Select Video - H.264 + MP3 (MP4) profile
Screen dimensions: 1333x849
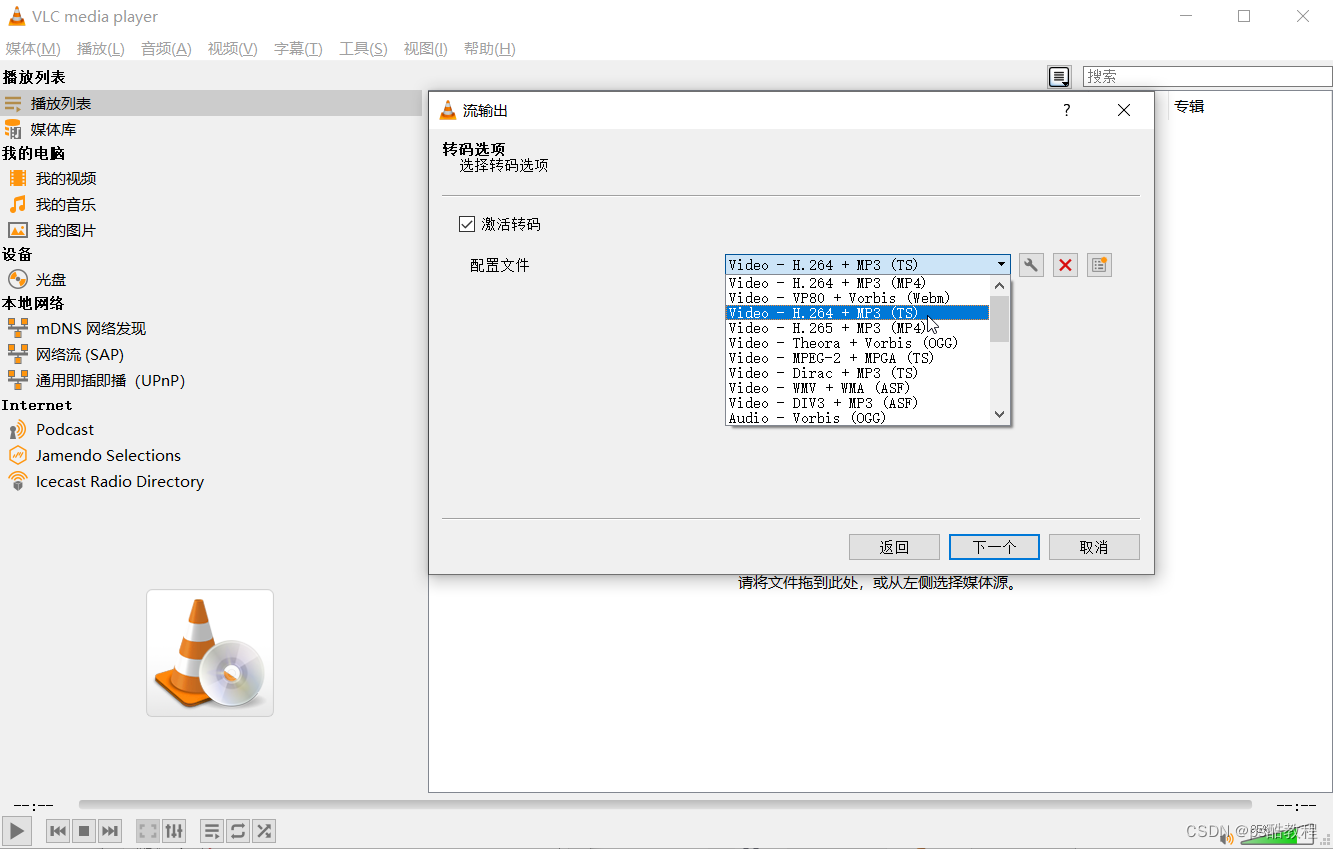pos(857,283)
